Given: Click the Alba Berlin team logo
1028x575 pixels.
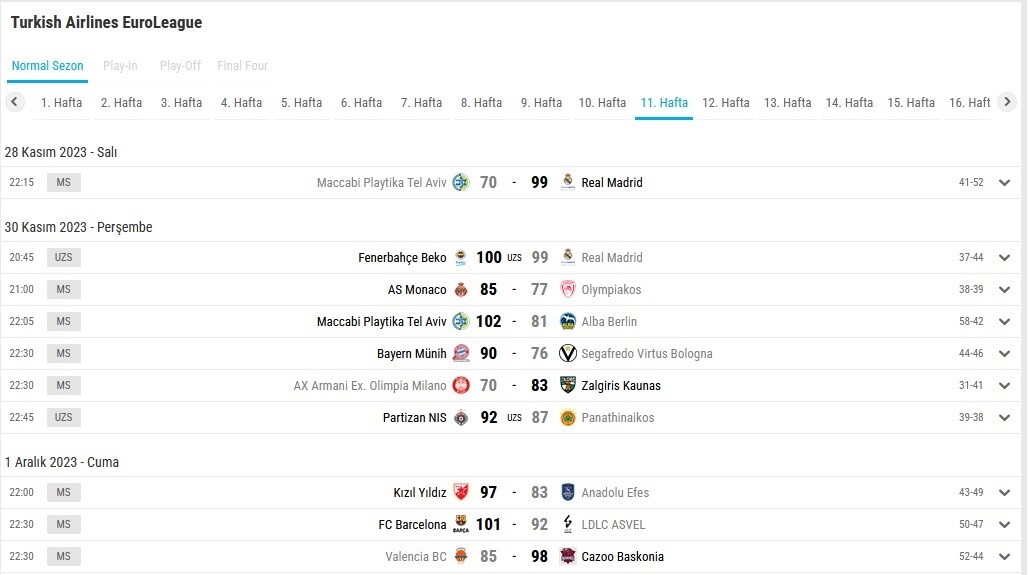Looking at the screenshot, I should coord(568,321).
